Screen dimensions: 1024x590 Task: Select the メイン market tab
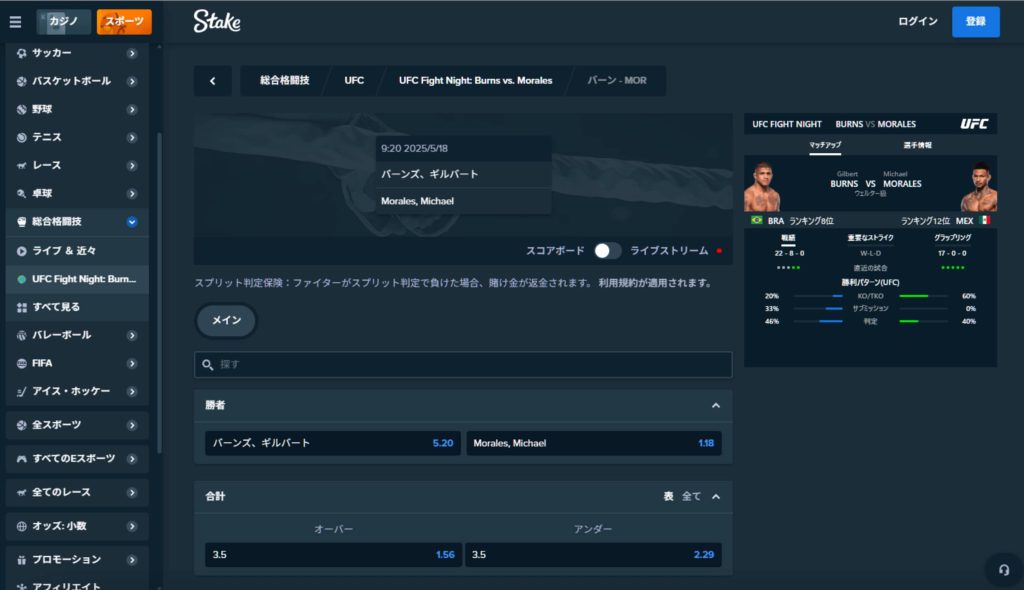(x=226, y=320)
